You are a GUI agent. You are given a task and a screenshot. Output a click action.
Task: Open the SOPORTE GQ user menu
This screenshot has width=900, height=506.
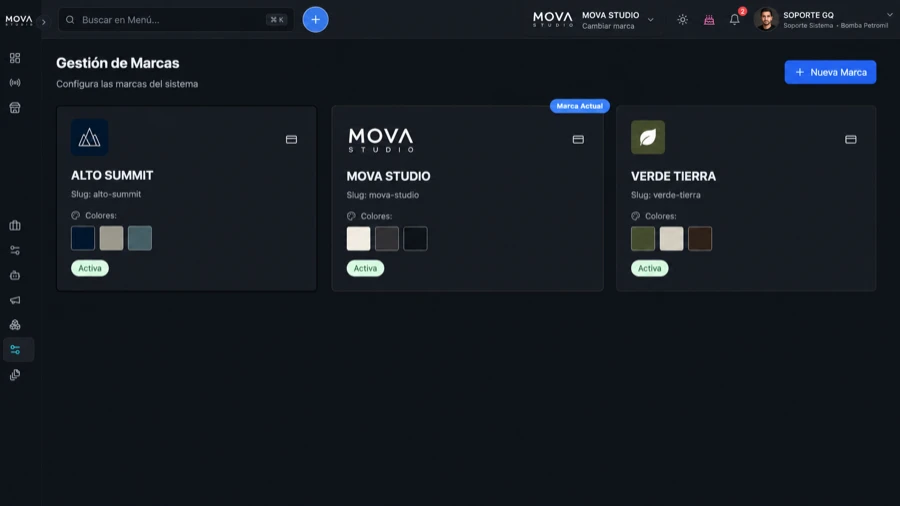(824, 20)
